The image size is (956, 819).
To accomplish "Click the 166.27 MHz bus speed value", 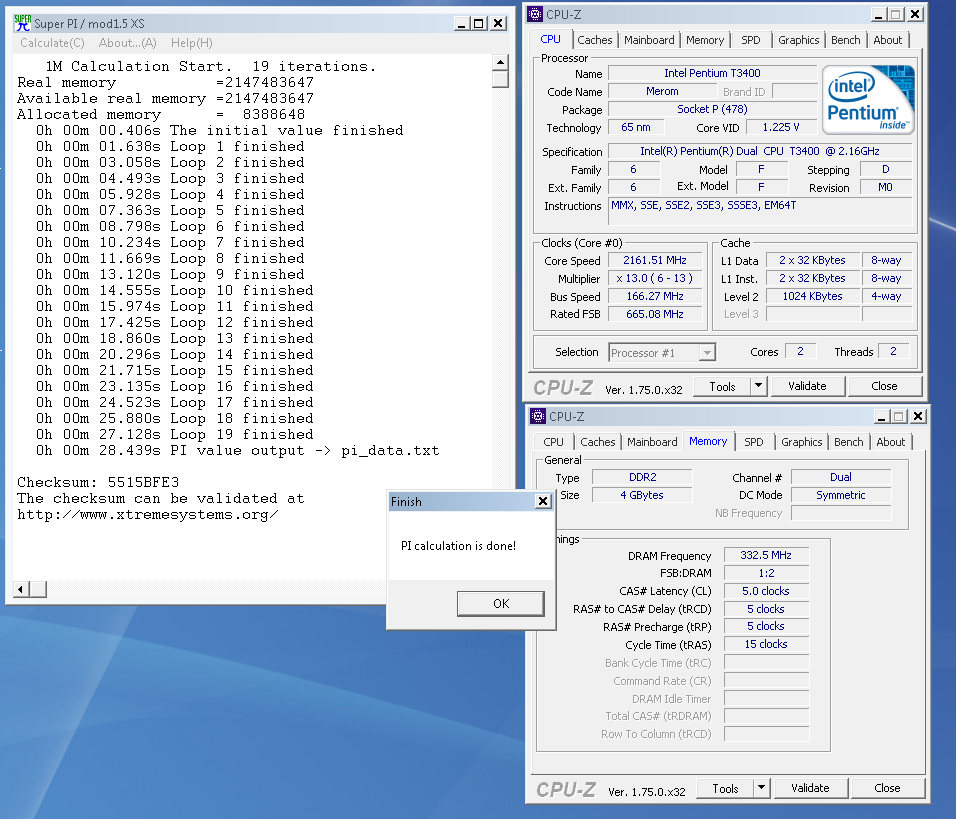I will pos(655,296).
